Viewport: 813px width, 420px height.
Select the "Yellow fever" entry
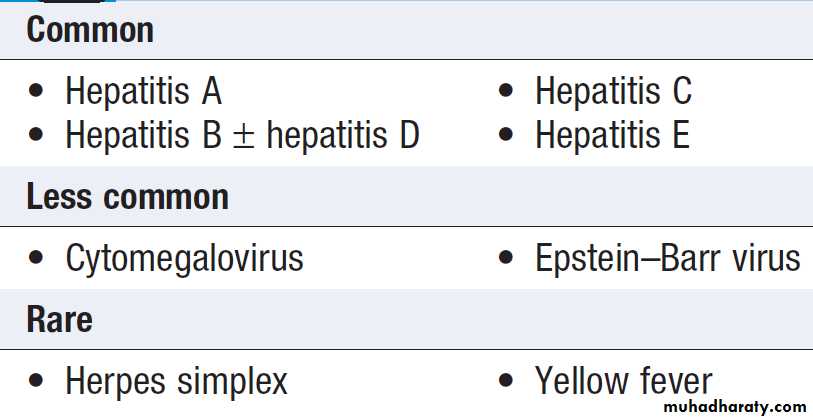[623, 381]
